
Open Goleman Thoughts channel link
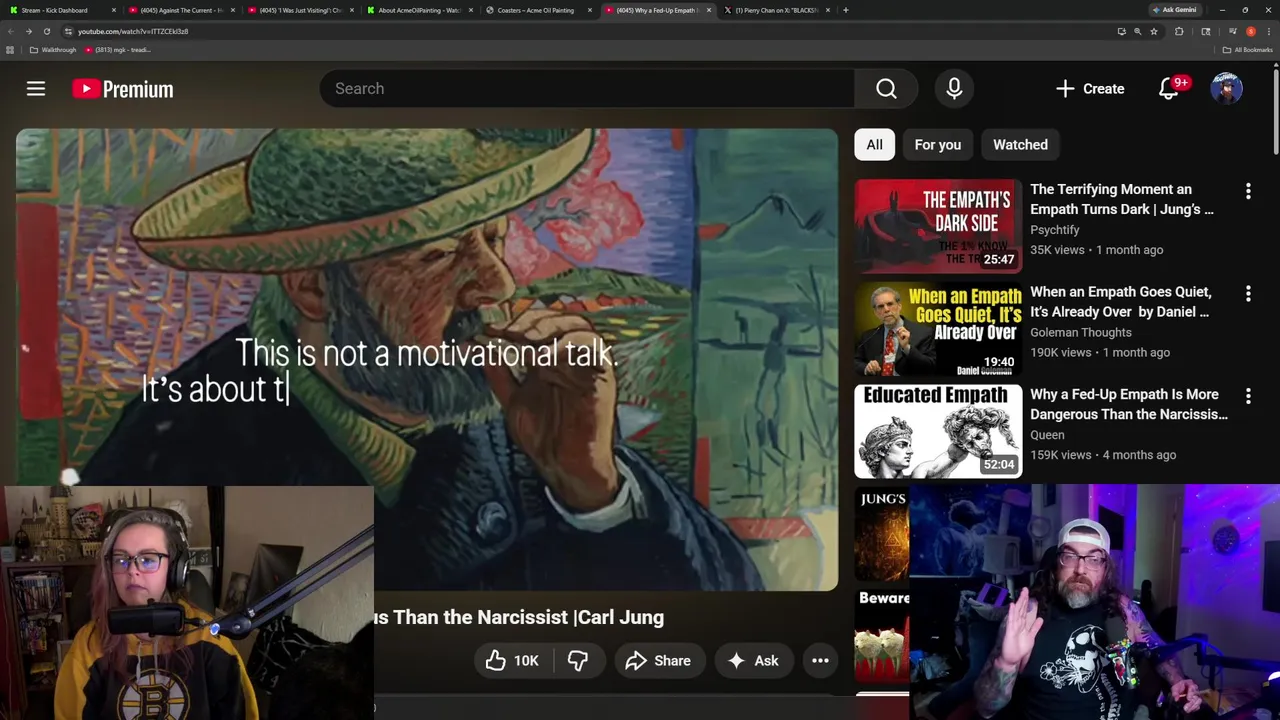pos(1081,332)
